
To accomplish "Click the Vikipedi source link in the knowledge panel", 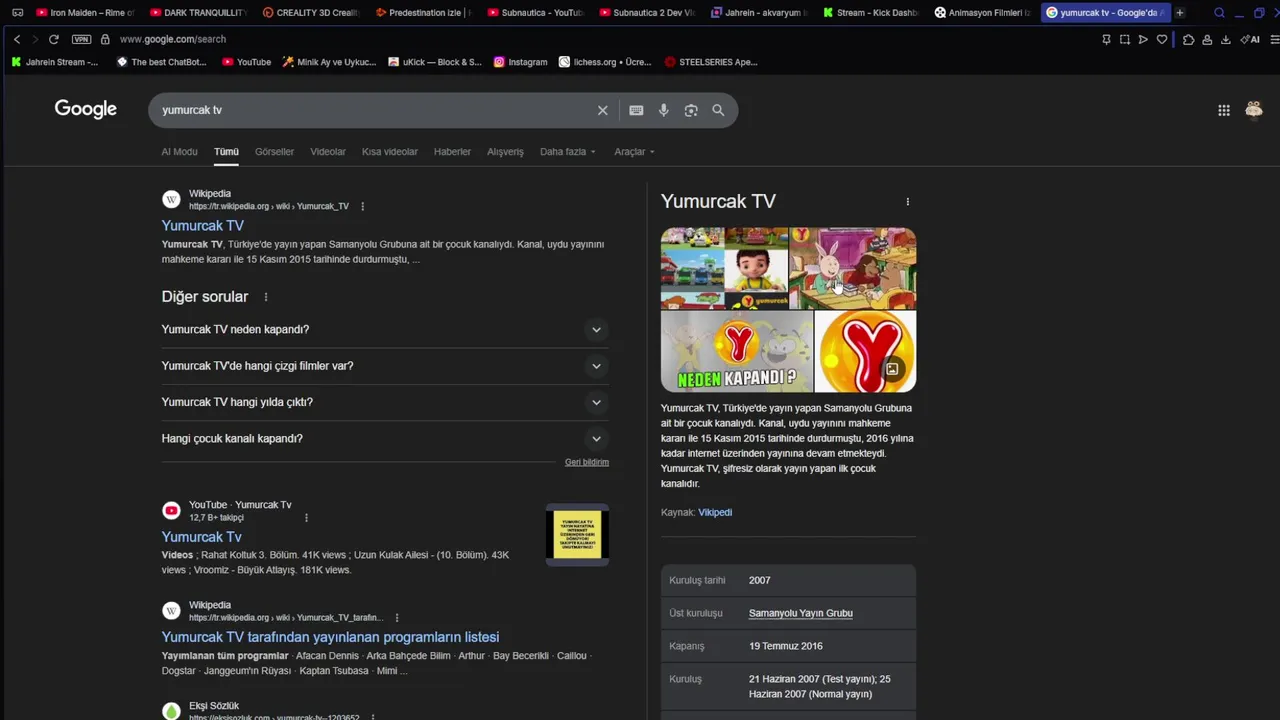I will click(715, 512).
